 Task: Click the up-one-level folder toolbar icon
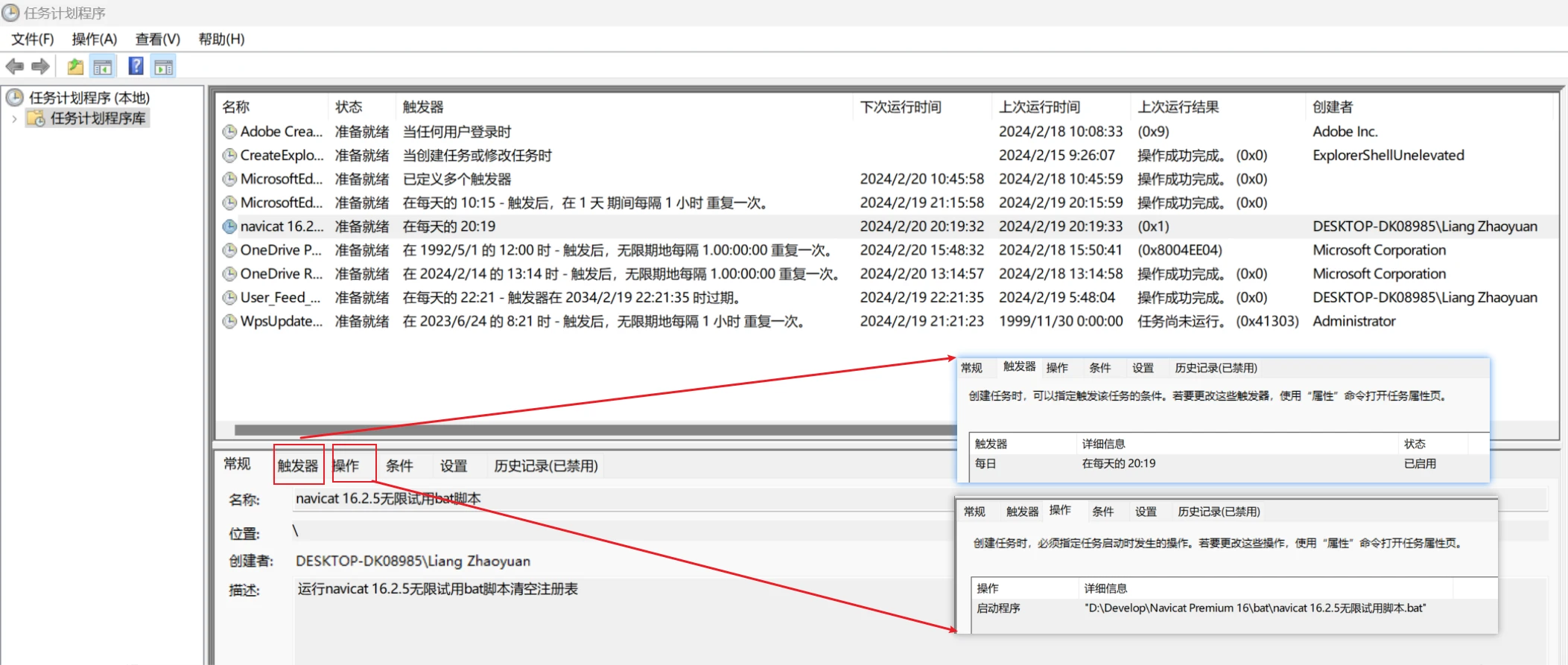pyautogui.click(x=75, y=67)
